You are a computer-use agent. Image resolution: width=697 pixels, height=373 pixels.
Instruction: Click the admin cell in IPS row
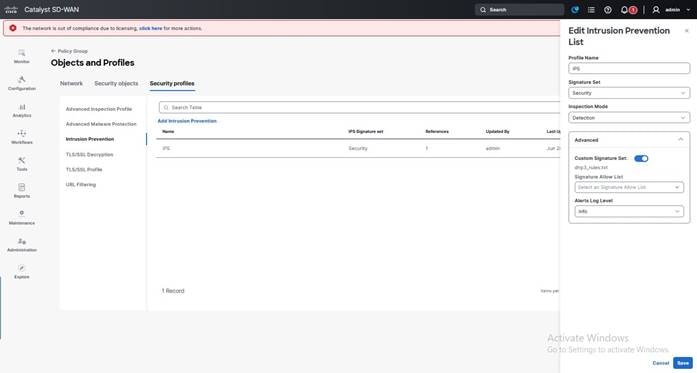(493, 148)
